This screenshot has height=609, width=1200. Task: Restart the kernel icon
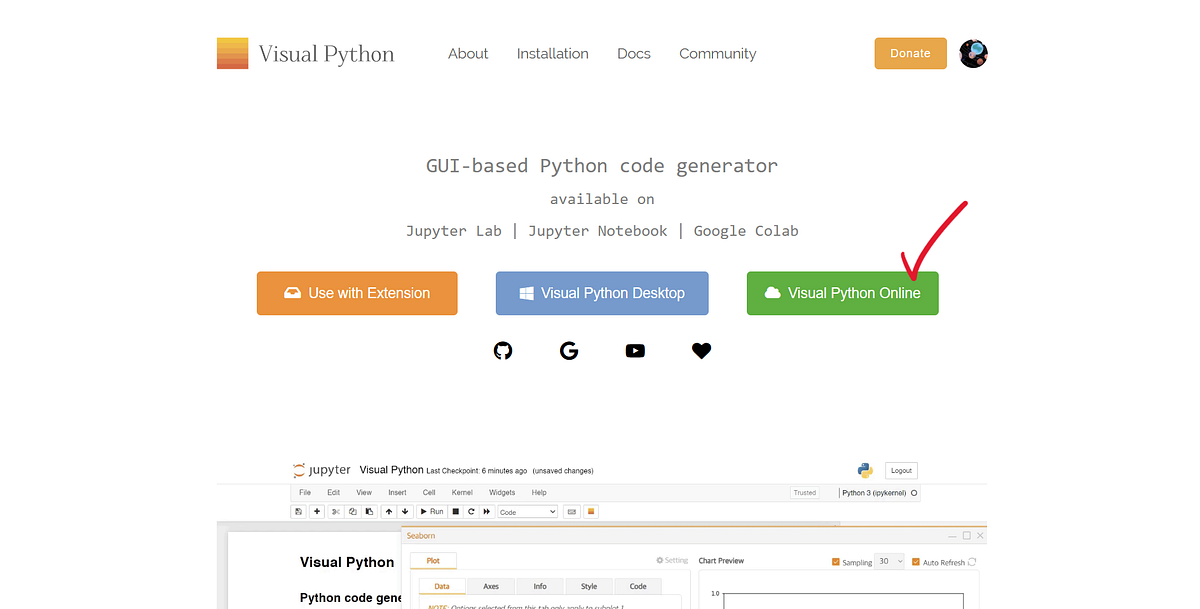point(470,511)
